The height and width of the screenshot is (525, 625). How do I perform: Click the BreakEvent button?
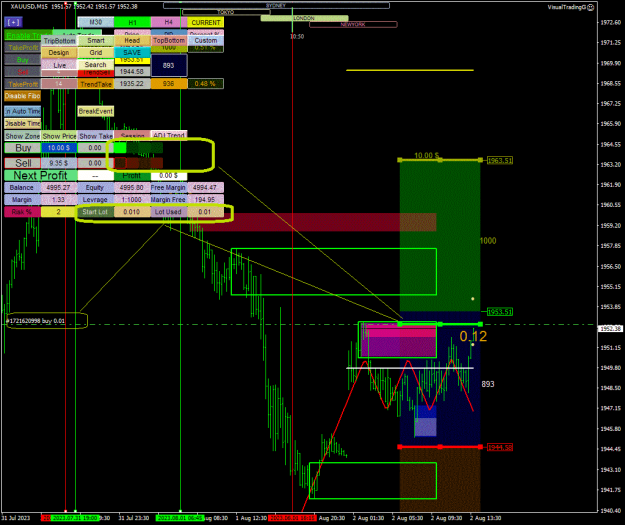(96, 111)
